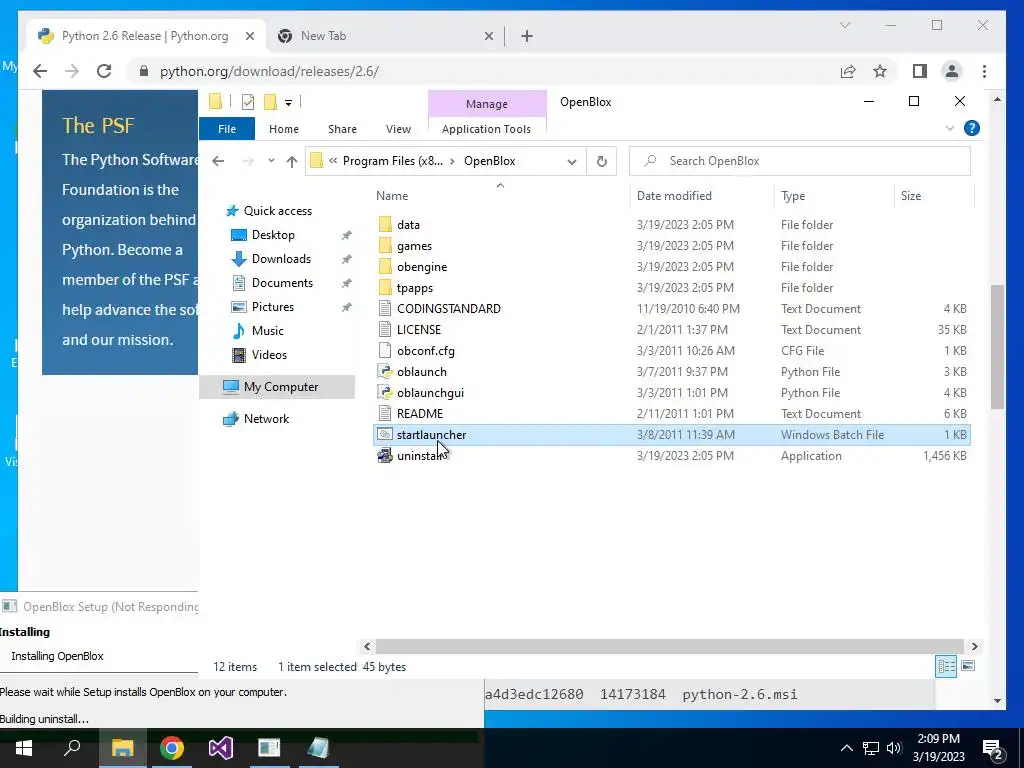The height and width of the screenshot is (768, 1024).
Task: Expand the address bar history dropdown
Action: tap(571, 161)
